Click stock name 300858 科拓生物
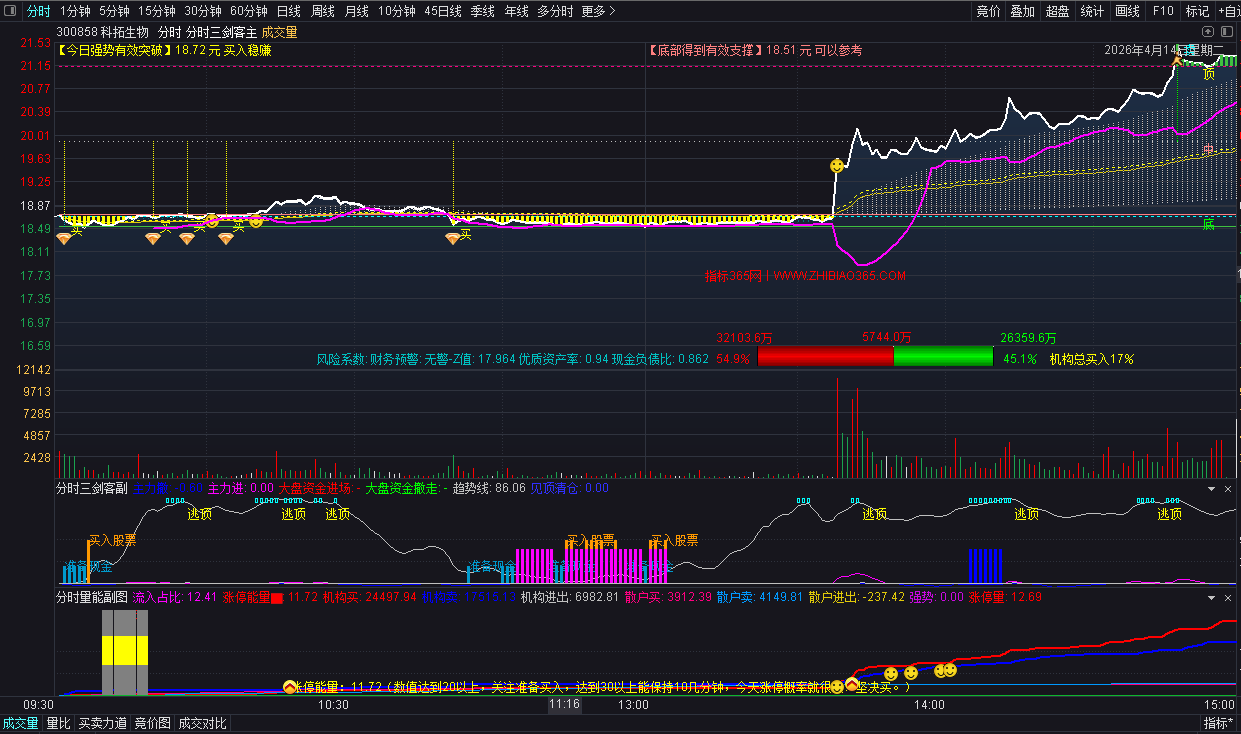 click(x=102, y=32)
